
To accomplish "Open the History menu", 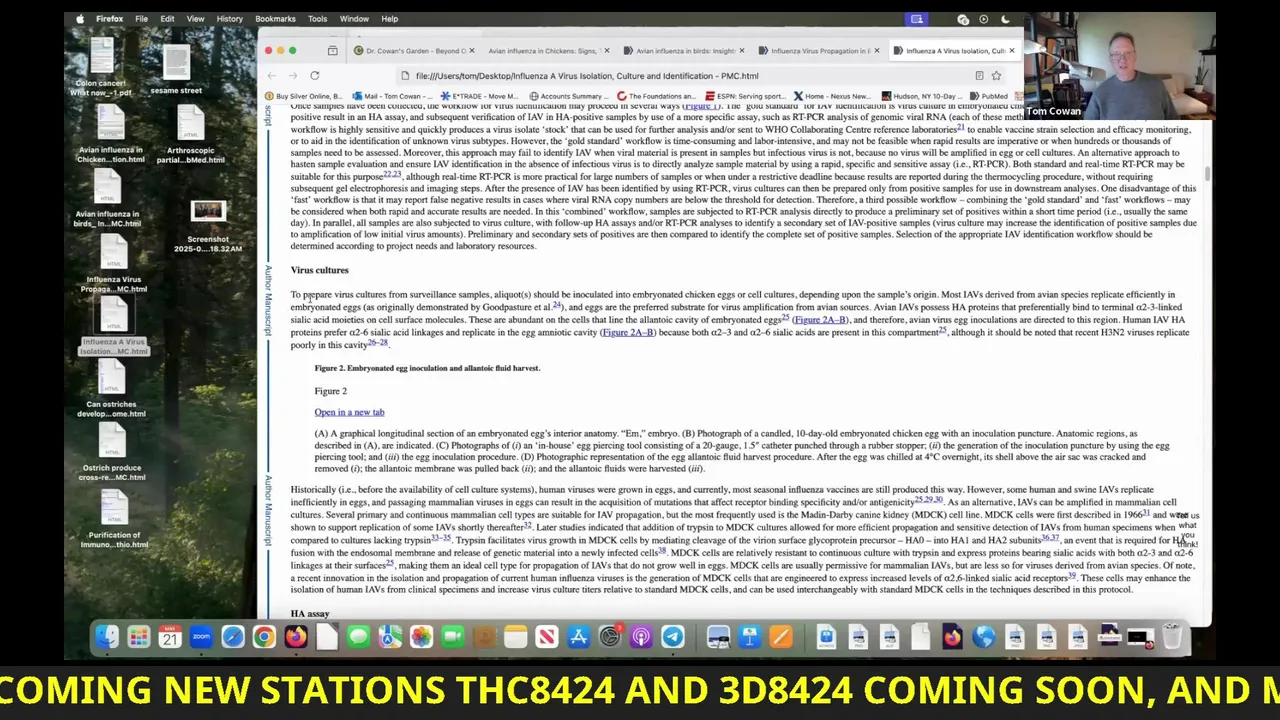I will [x=229, y=19].
